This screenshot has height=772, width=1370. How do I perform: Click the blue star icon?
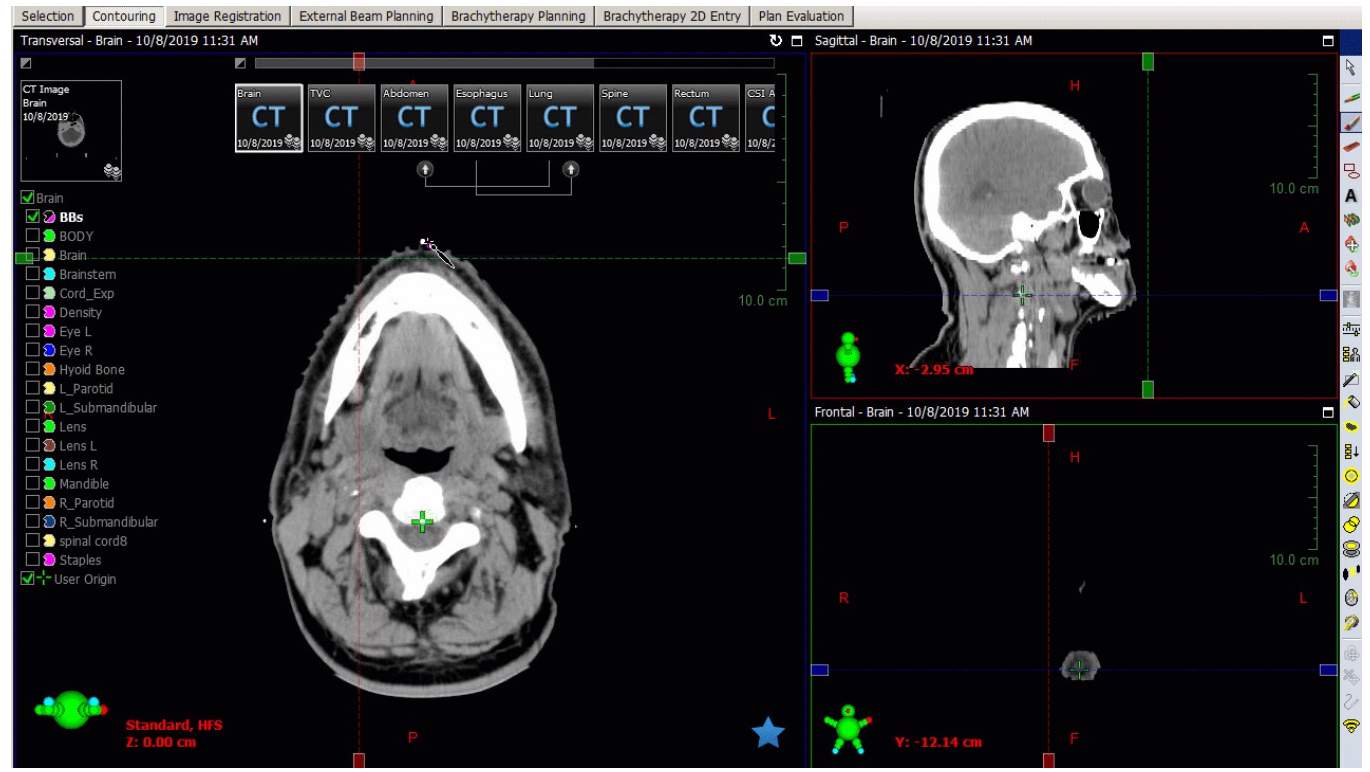click(768, 733)
